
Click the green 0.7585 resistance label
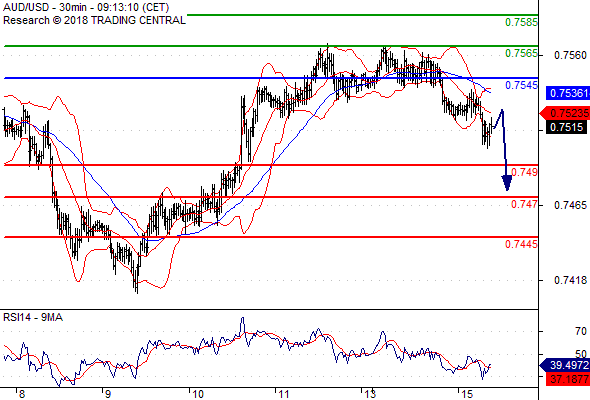coord(521,22)
